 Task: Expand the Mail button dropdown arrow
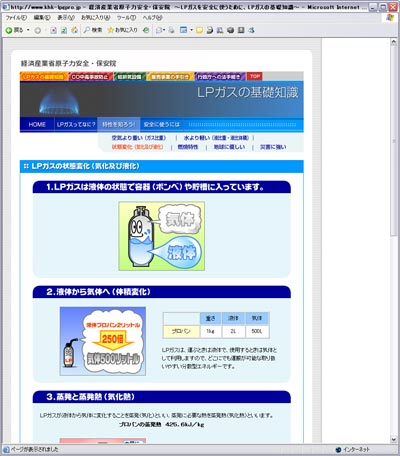pyautogui.click(x=164, y=30)
